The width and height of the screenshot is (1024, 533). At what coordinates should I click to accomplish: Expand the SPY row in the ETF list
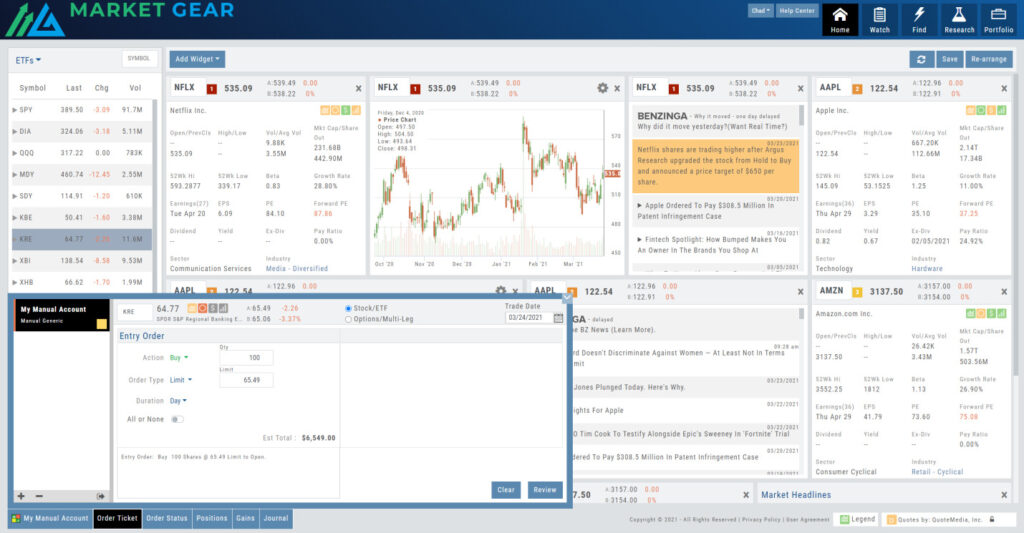[x=15, y=110]
